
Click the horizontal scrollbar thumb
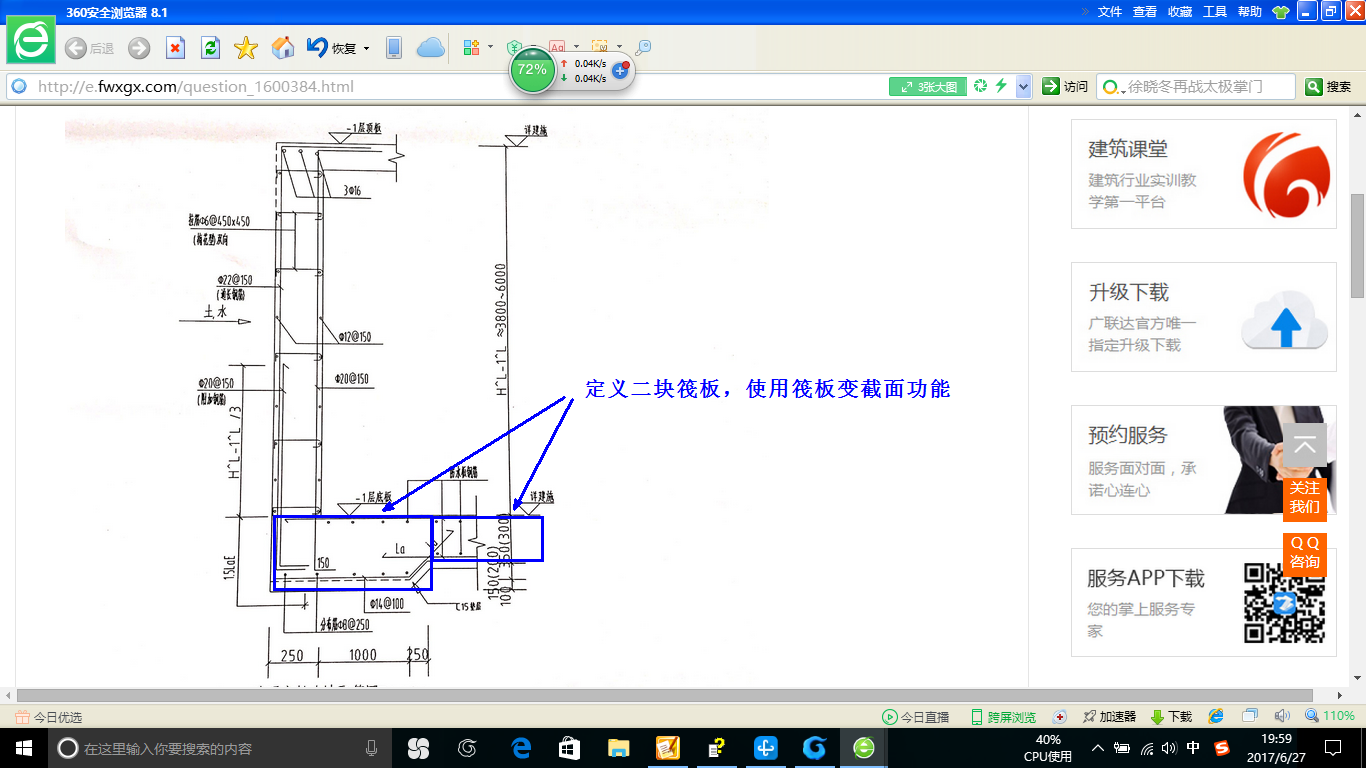(665, 695)
